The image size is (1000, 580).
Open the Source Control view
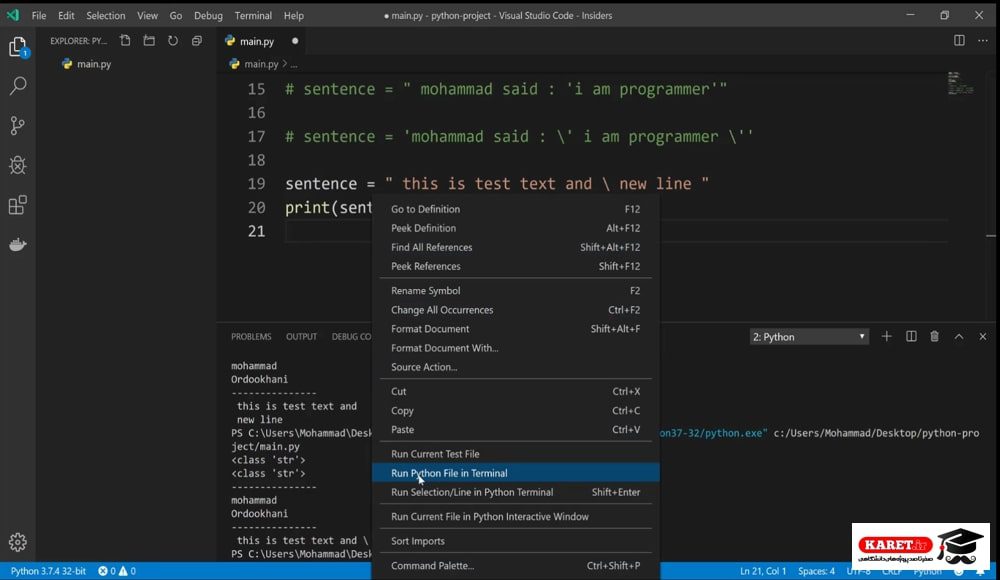click(18, 126)
